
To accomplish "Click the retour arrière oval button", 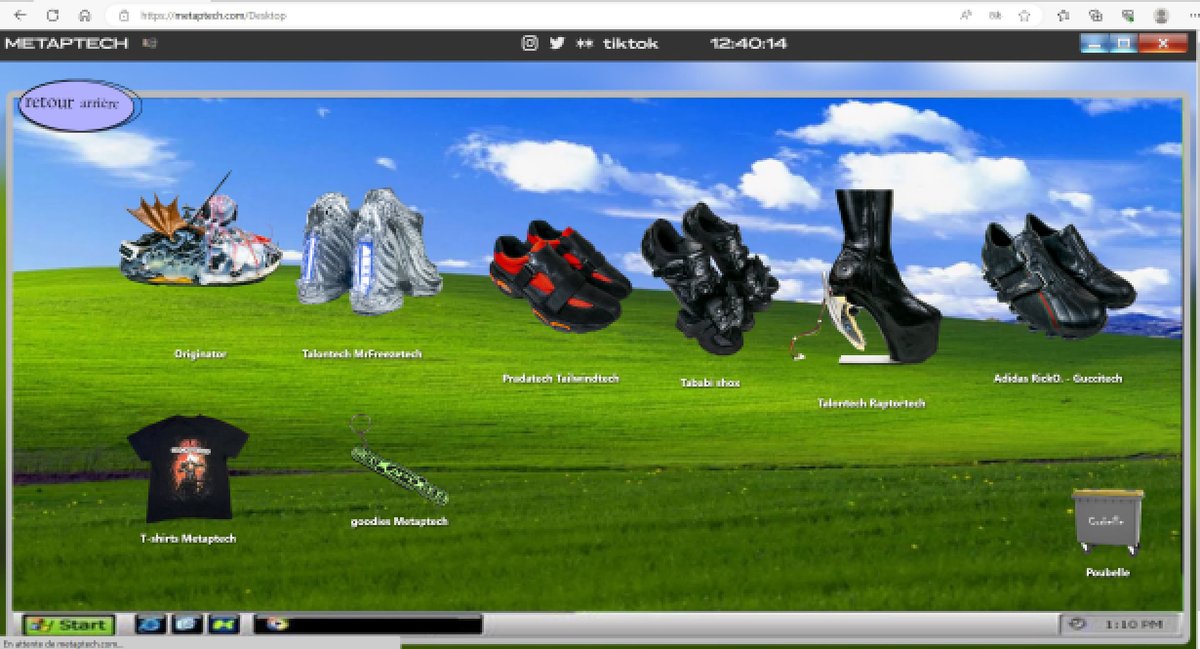I will tap(79, 105).
